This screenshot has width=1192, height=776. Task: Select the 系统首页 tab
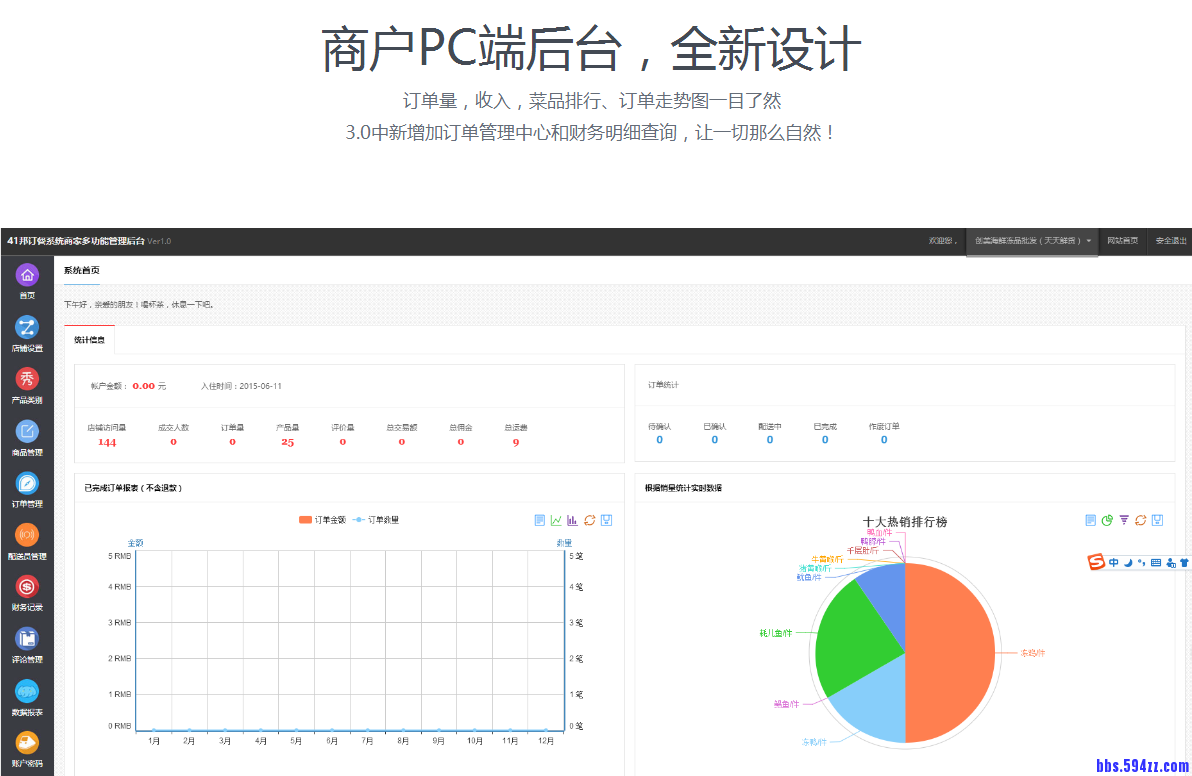click(81, 271)
